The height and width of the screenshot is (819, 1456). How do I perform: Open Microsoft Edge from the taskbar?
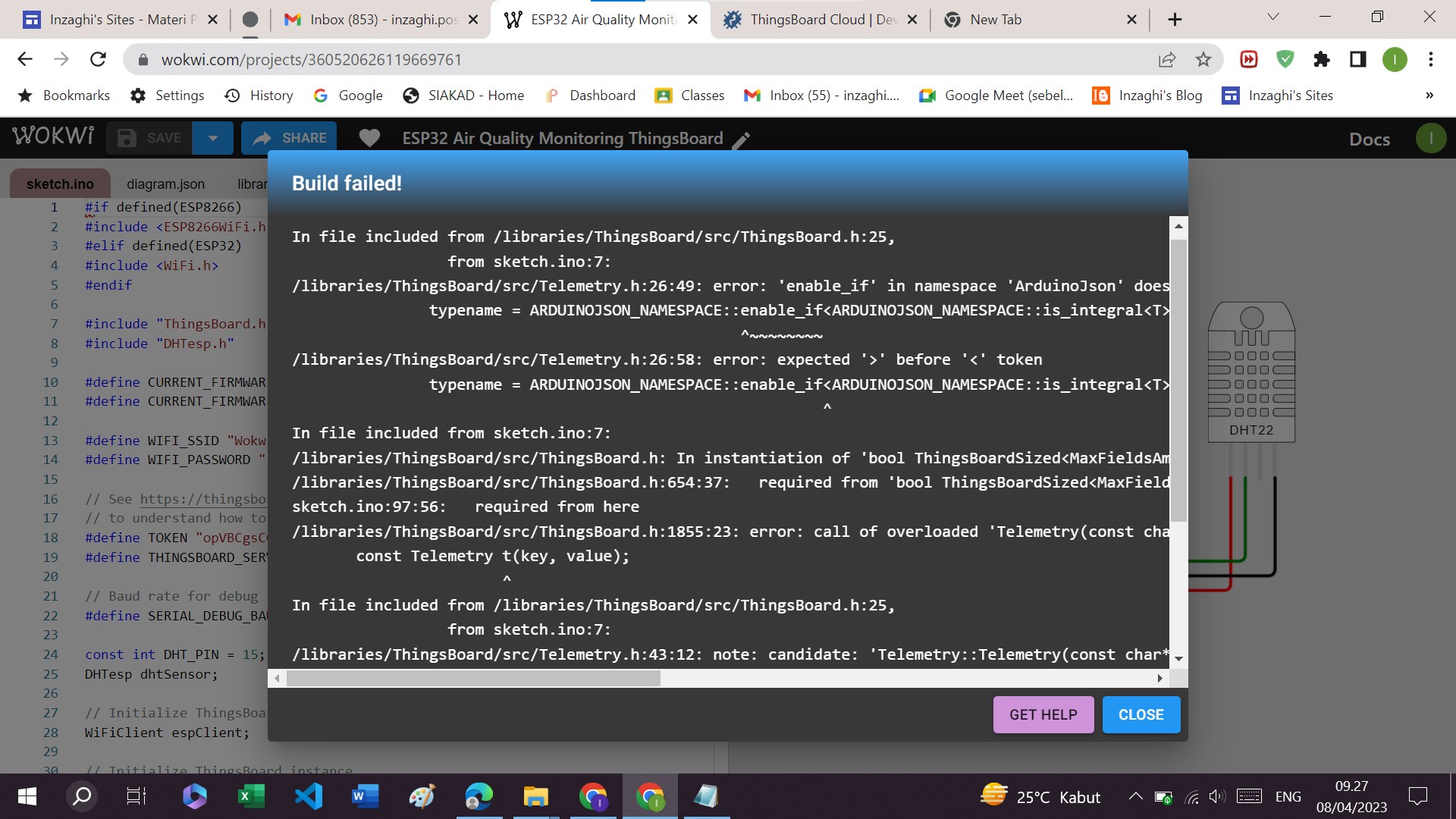tap(479, 796)
